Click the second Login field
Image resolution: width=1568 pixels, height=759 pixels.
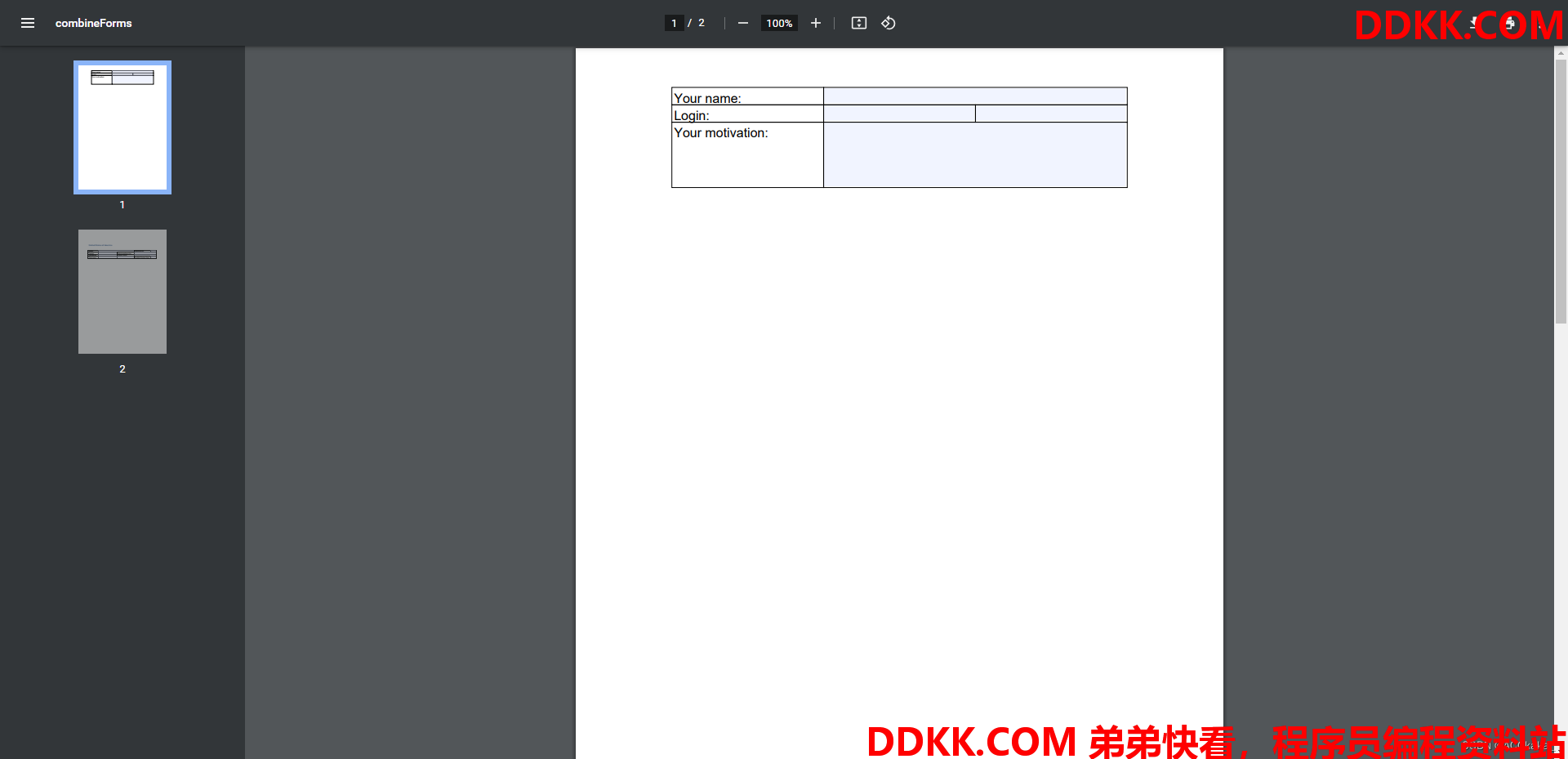point(1051,114)
